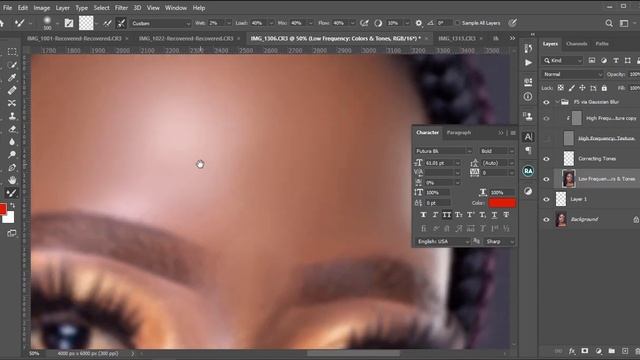Hide the FS via Gaussian Blur group
640x360 pixels.
(546, 102)
